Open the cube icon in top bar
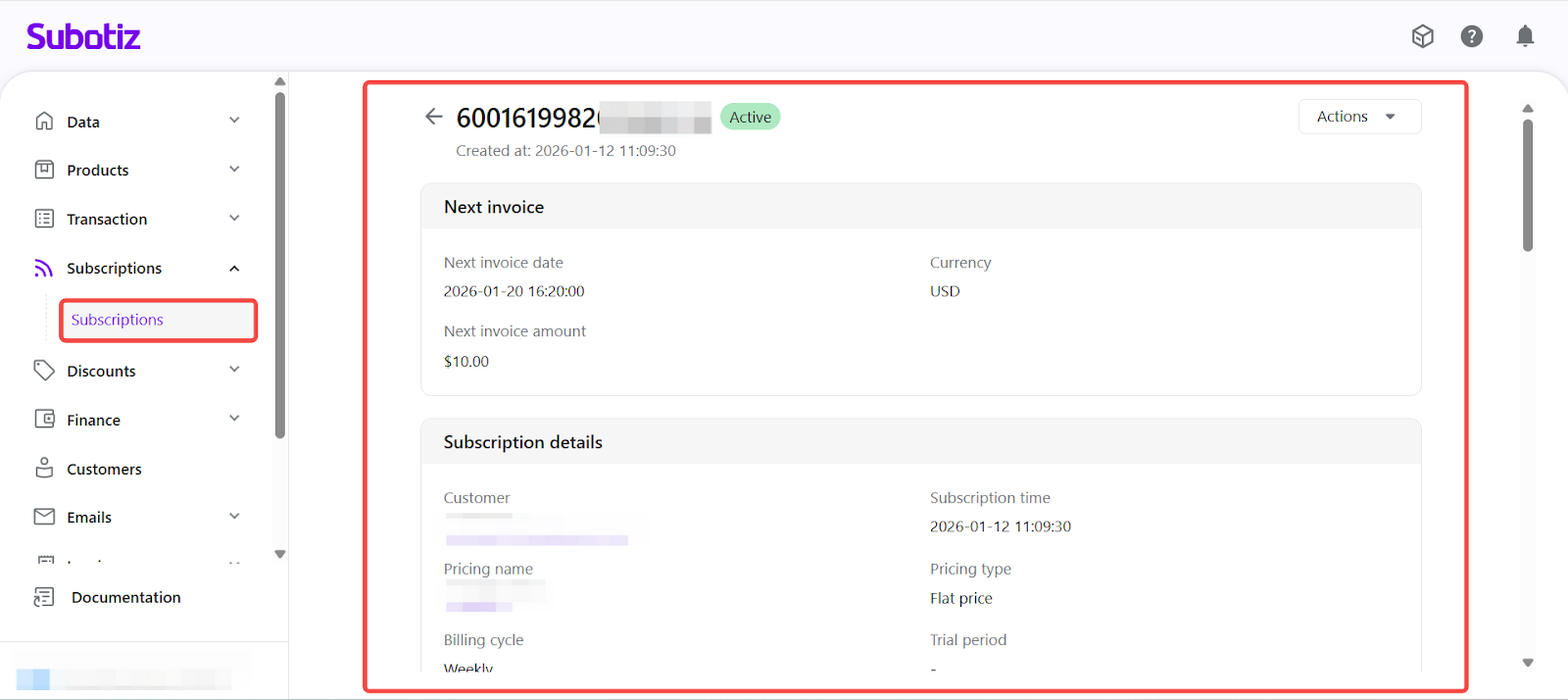 pyautogui.click(x=1422, y=36)
